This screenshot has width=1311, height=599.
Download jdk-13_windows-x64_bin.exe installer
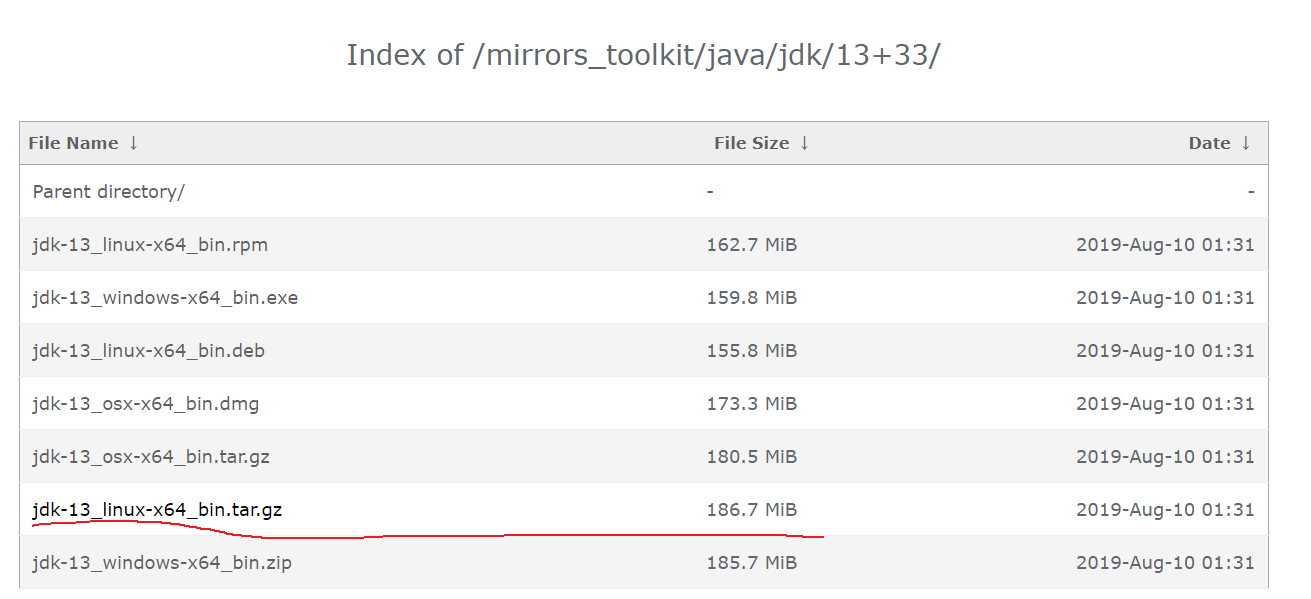point(165,297)
